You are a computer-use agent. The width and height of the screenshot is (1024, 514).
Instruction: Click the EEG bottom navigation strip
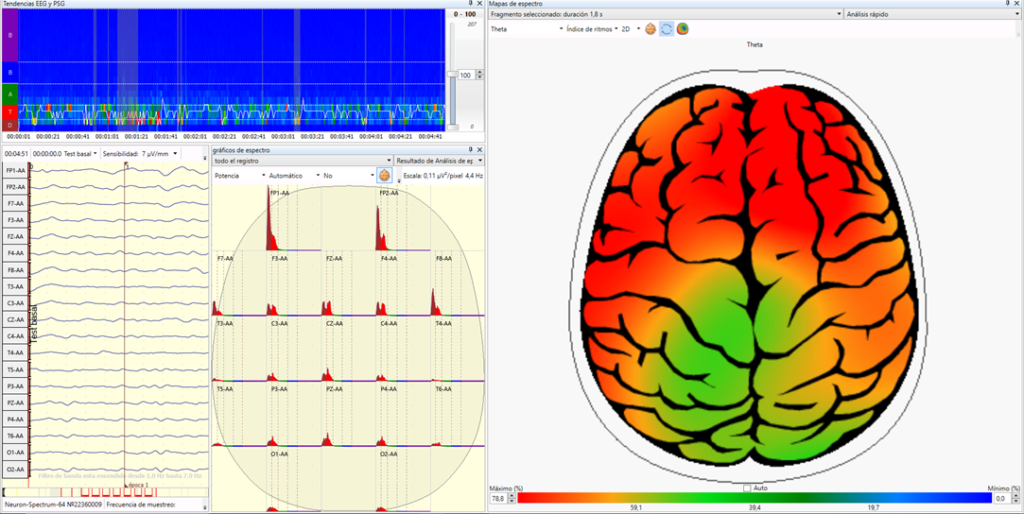(106, 492)
